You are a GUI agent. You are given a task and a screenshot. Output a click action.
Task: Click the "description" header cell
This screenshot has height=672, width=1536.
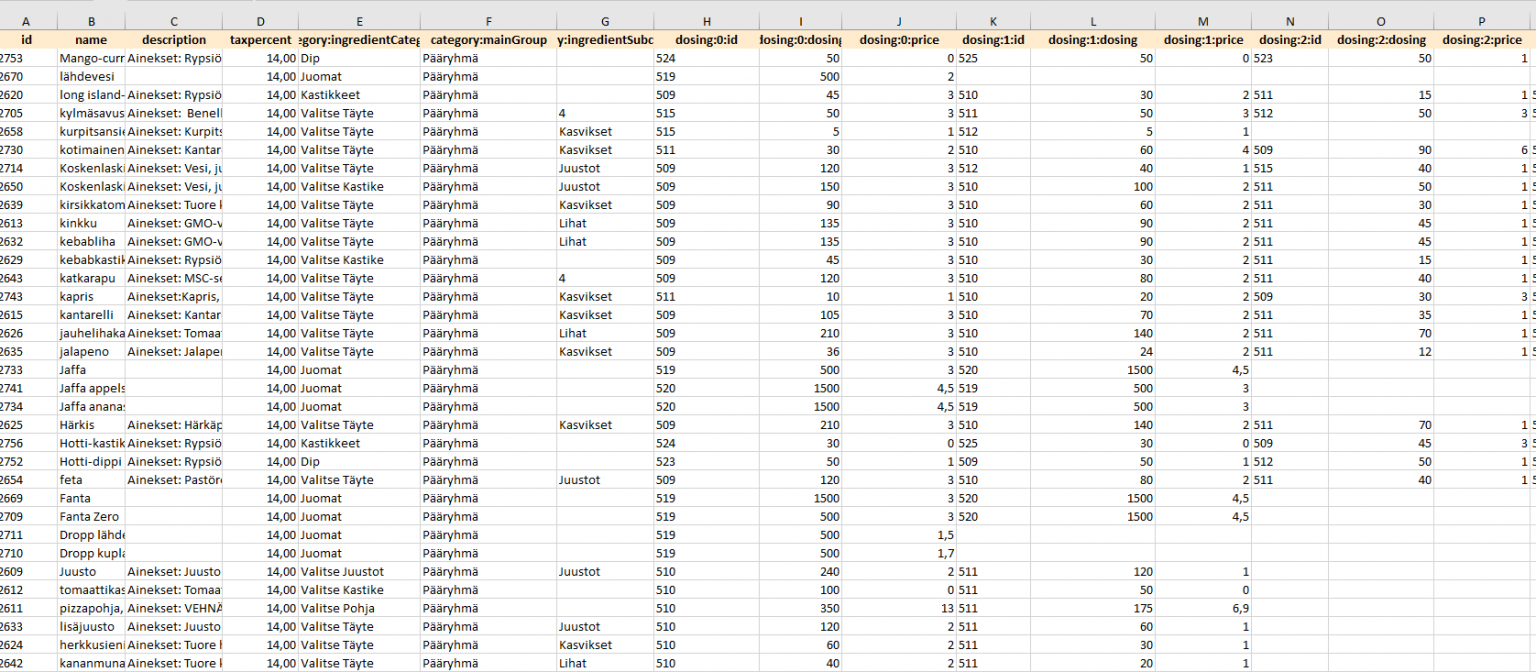pos(174,40)
